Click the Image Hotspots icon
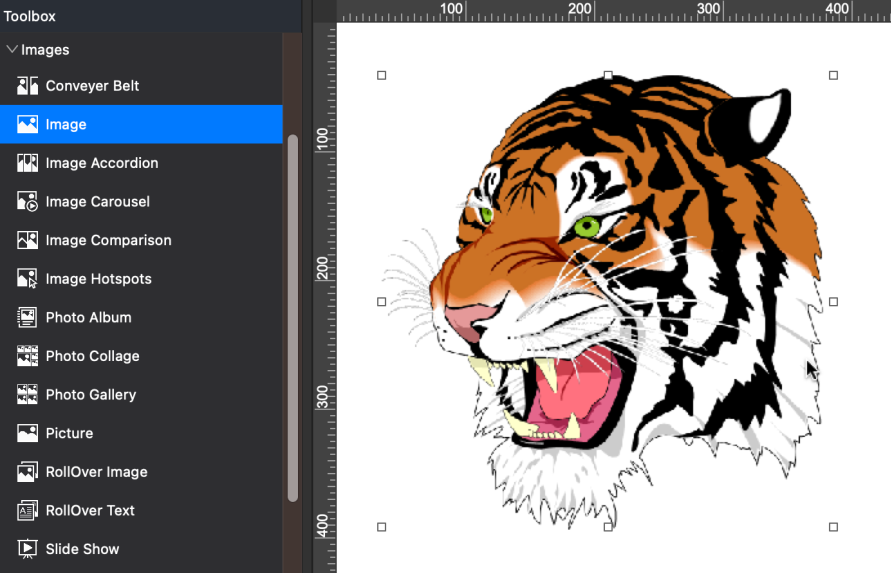This screenshot has height=574, width=892. [x=27, y=279]
